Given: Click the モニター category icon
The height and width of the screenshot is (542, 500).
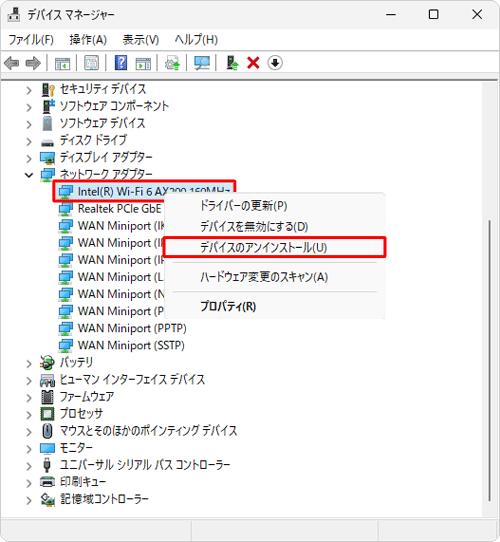Looking at the screenshot, I should [47, 448].
